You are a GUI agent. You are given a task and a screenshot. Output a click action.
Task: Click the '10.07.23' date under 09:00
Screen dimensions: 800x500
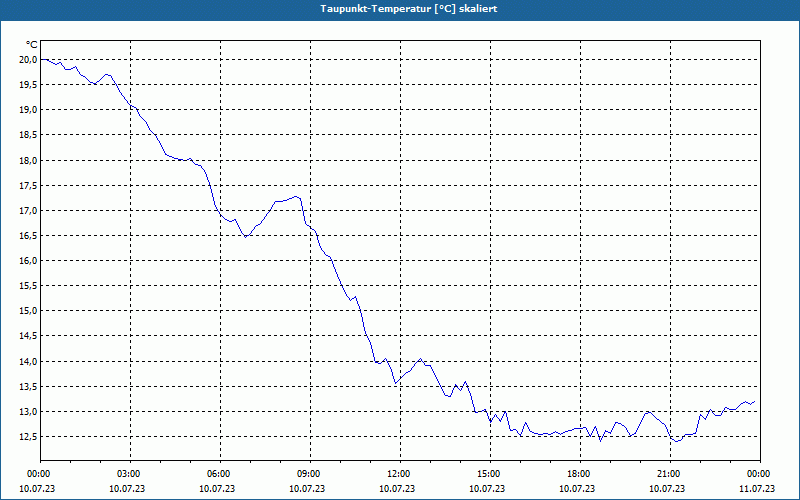coord(307,488)
